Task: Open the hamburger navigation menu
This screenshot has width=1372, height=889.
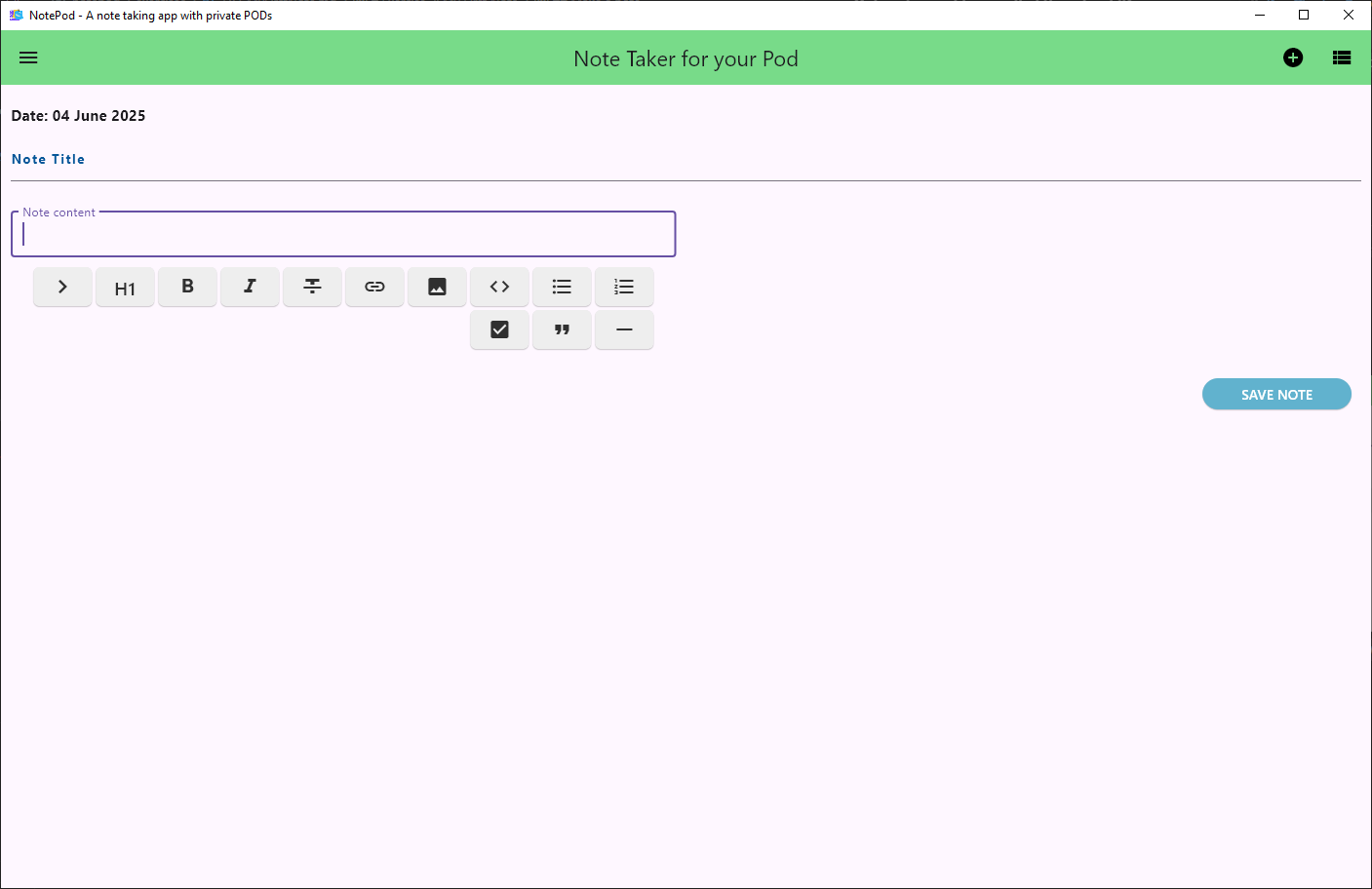Action: 28,58
